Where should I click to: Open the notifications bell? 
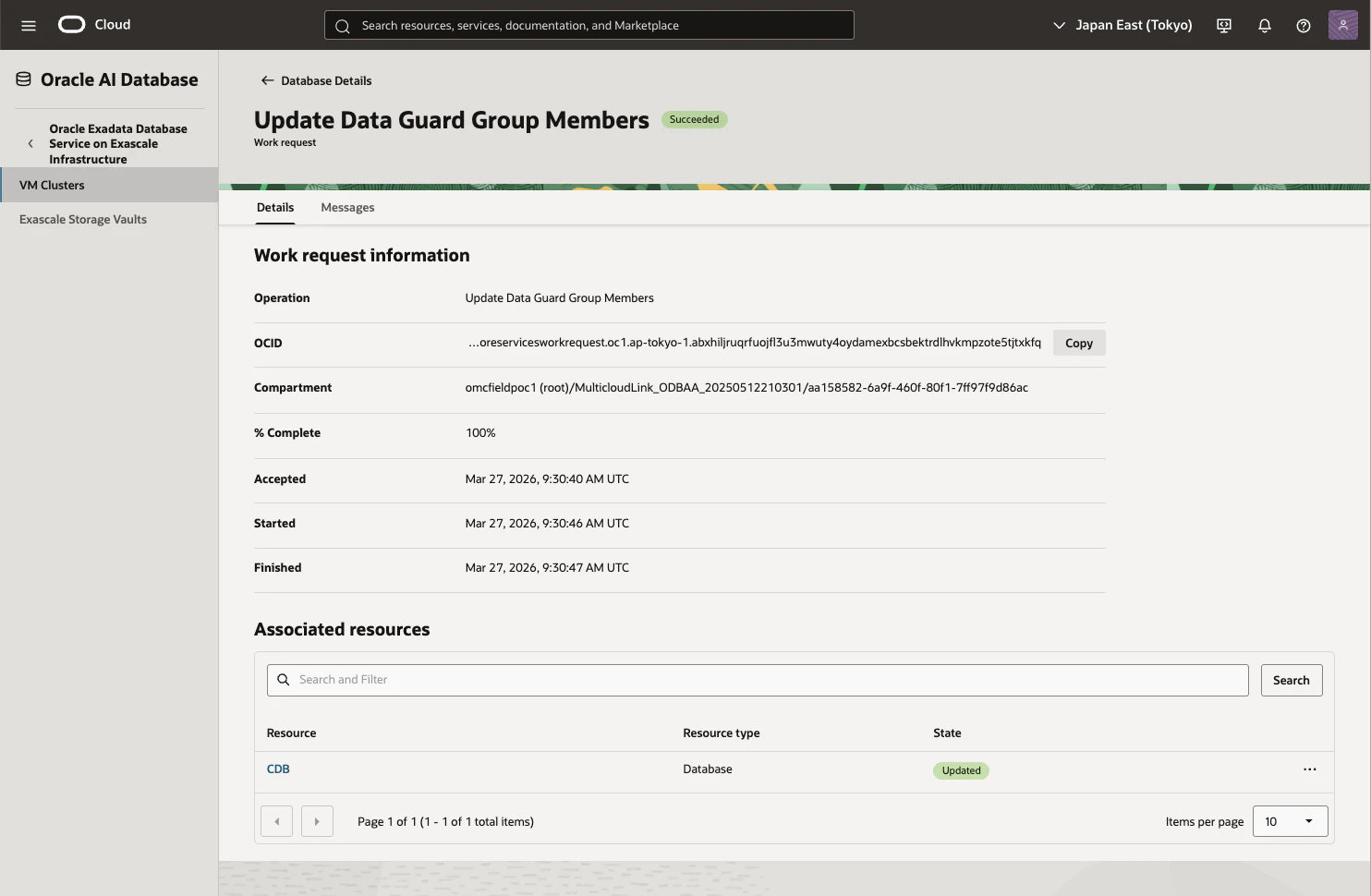coord(1265,25)
